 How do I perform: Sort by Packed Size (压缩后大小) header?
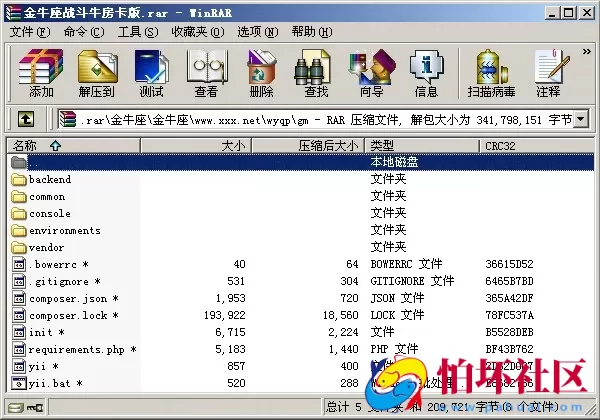(x=308, y=146)
